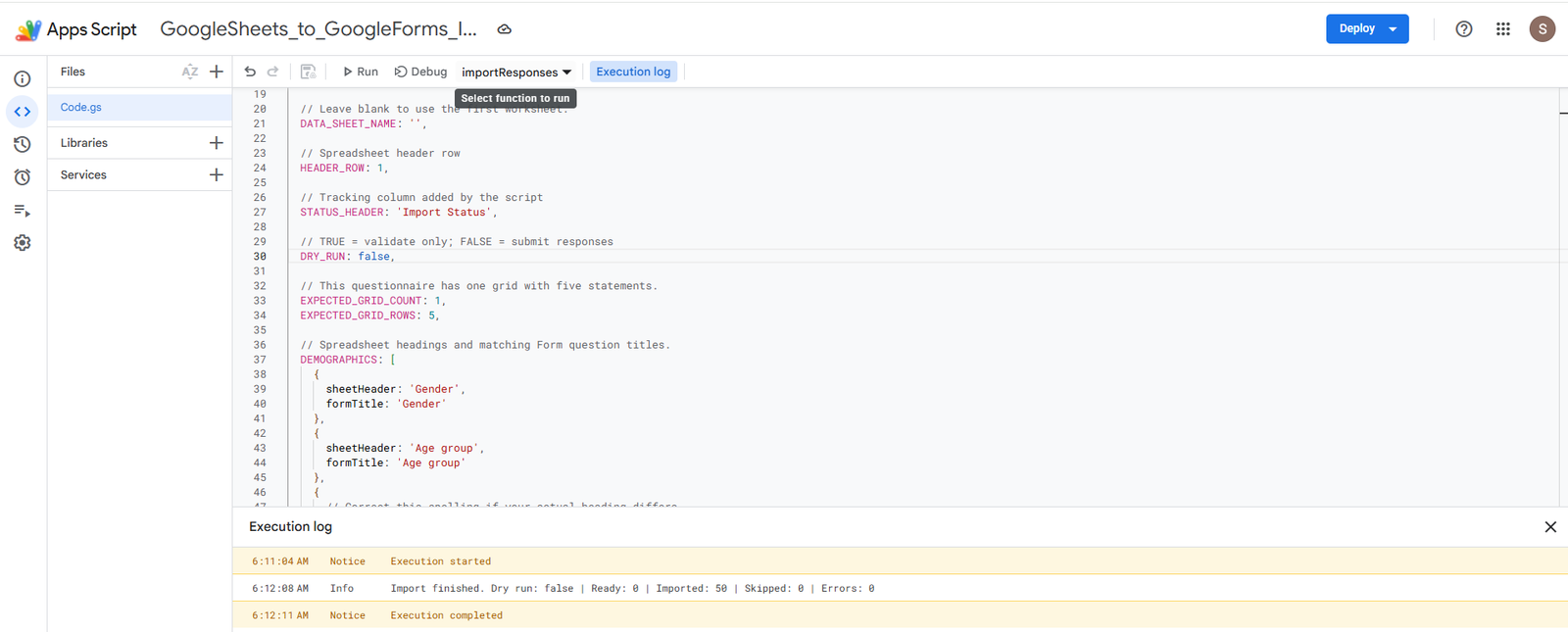Screen dimensions: 1568x632
Task: Place cursor on the HEADER_ROW: 1 line
Action: pos(344,169)
